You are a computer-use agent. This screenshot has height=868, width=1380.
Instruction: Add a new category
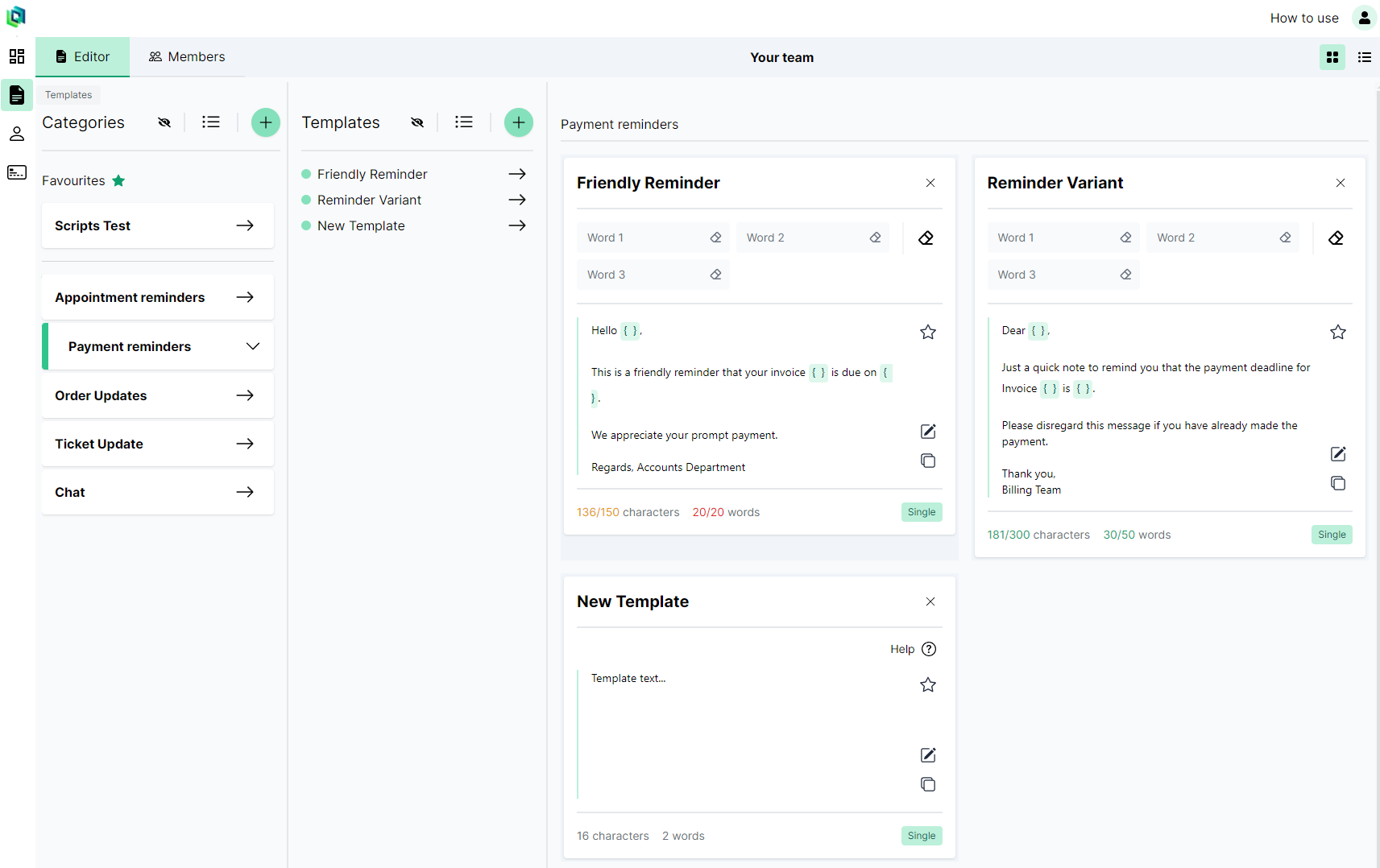(266, 122)
